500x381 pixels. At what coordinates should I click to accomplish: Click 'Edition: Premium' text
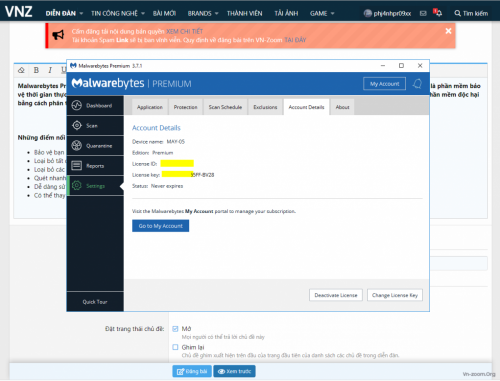tap(153, 153)
